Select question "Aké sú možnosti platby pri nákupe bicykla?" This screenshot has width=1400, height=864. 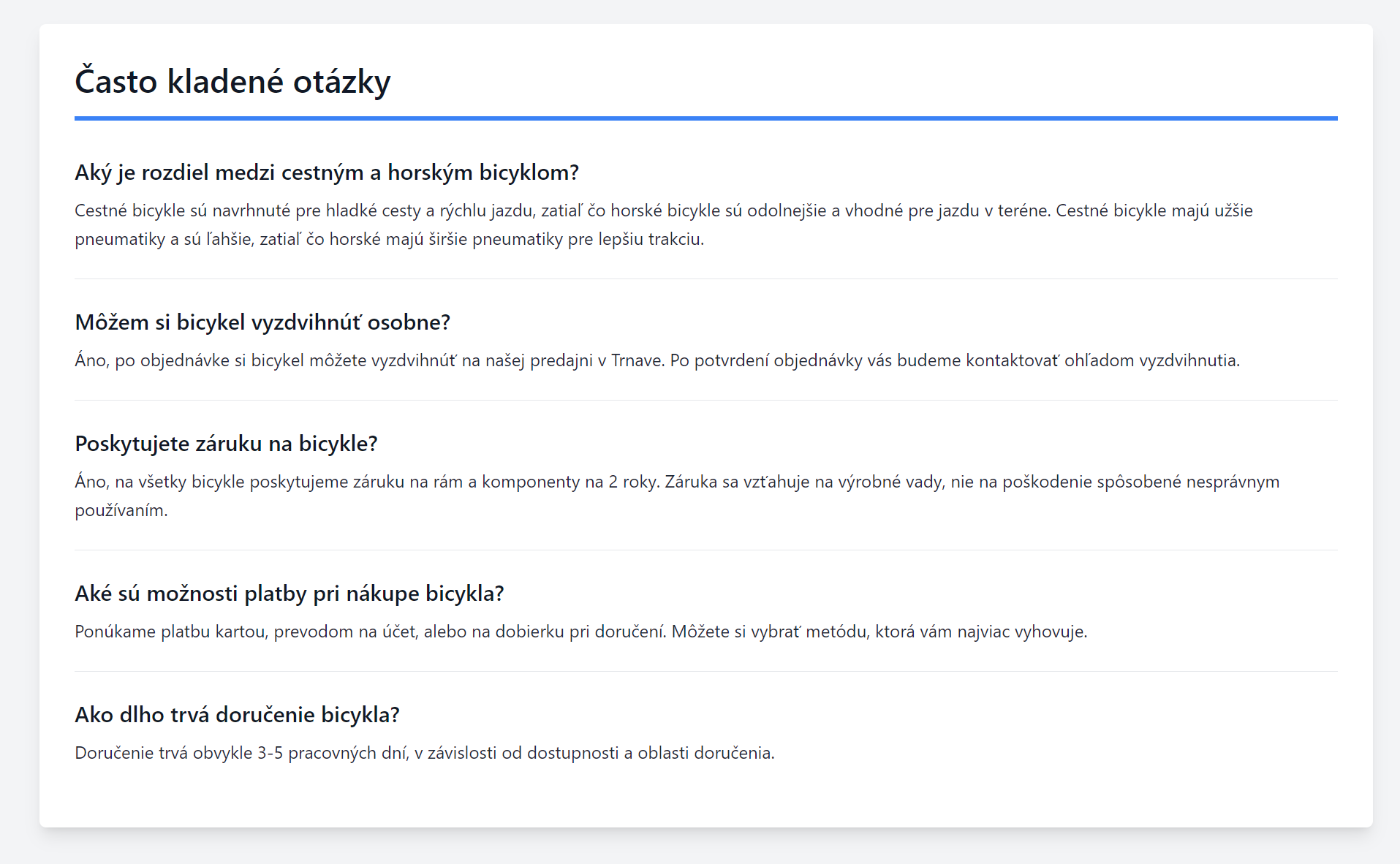click(290, 594)
